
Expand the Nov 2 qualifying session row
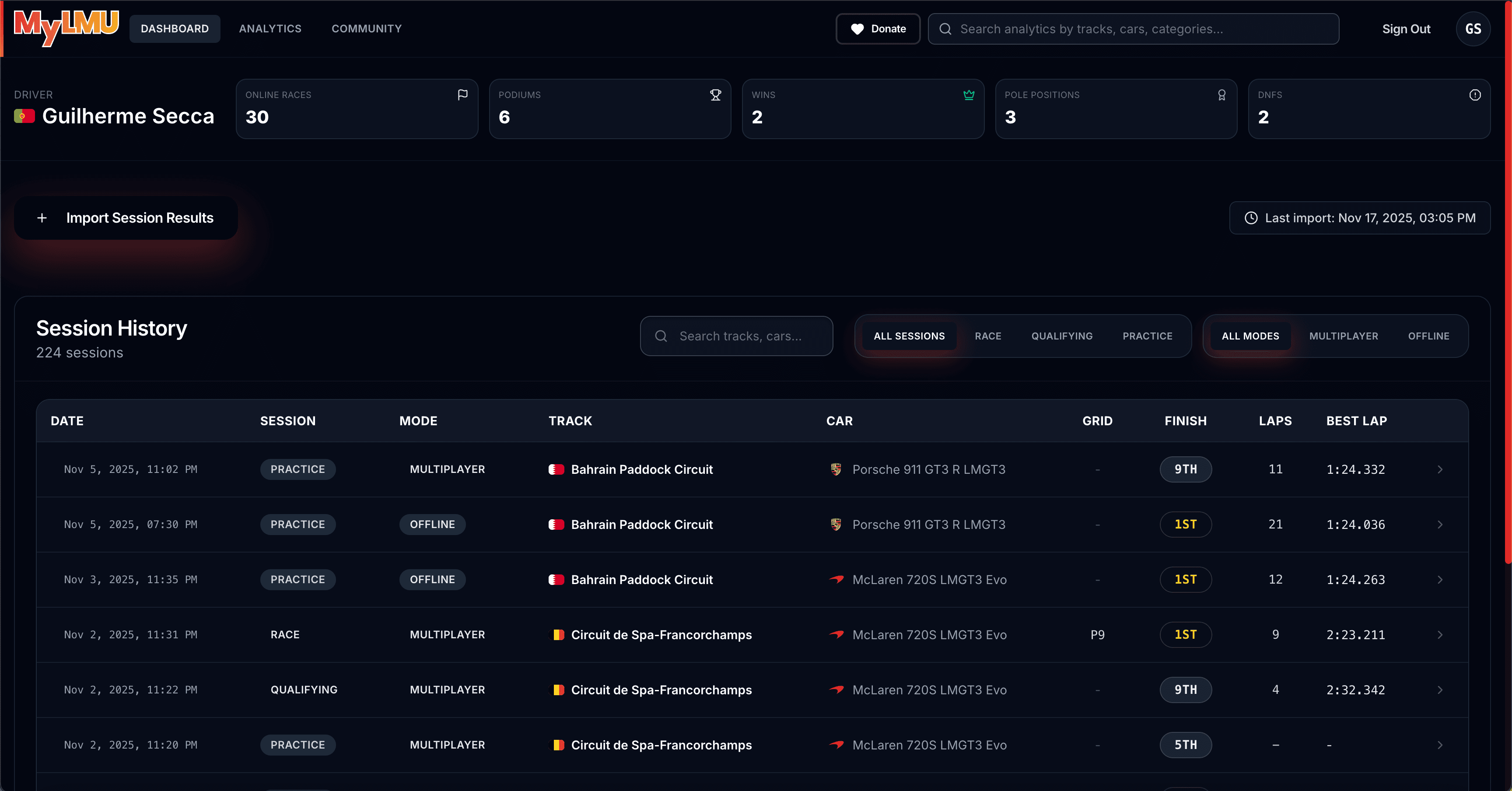point(1440,690)
